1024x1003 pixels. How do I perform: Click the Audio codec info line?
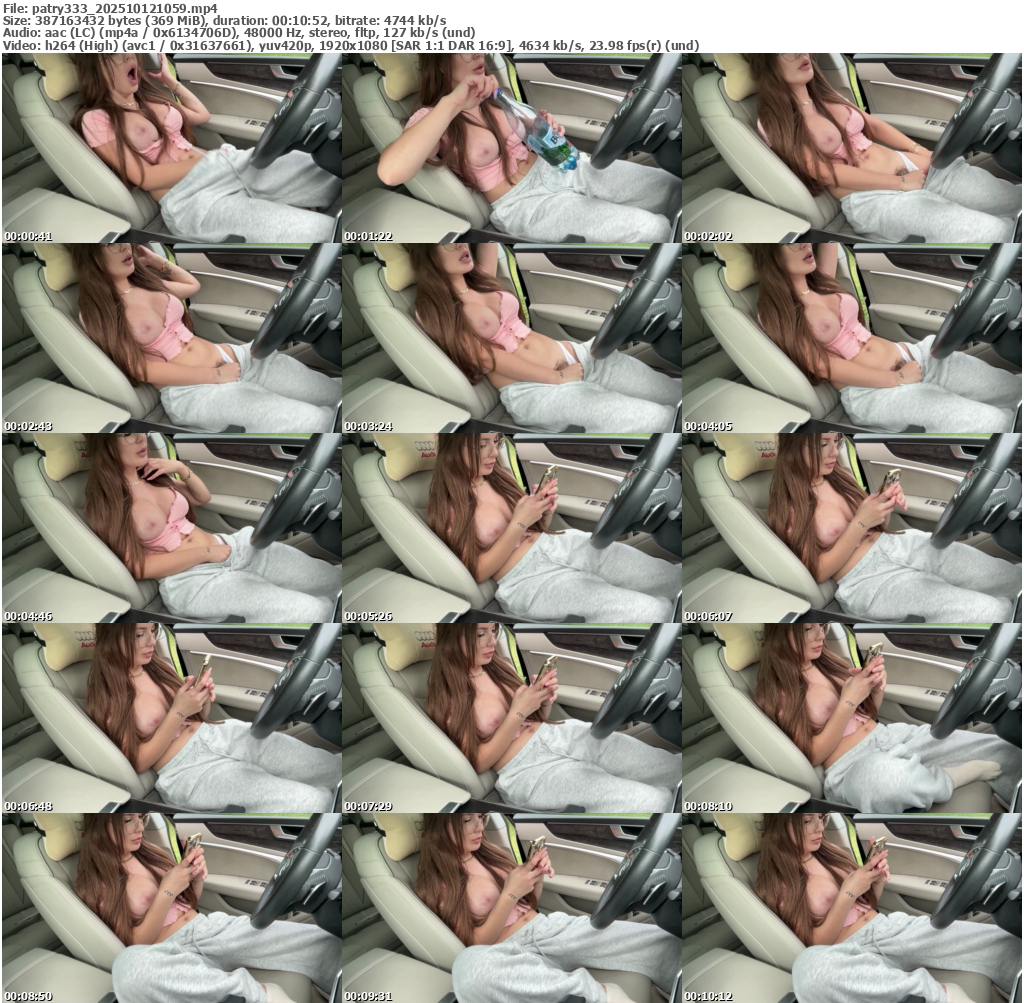coord(255,33)
